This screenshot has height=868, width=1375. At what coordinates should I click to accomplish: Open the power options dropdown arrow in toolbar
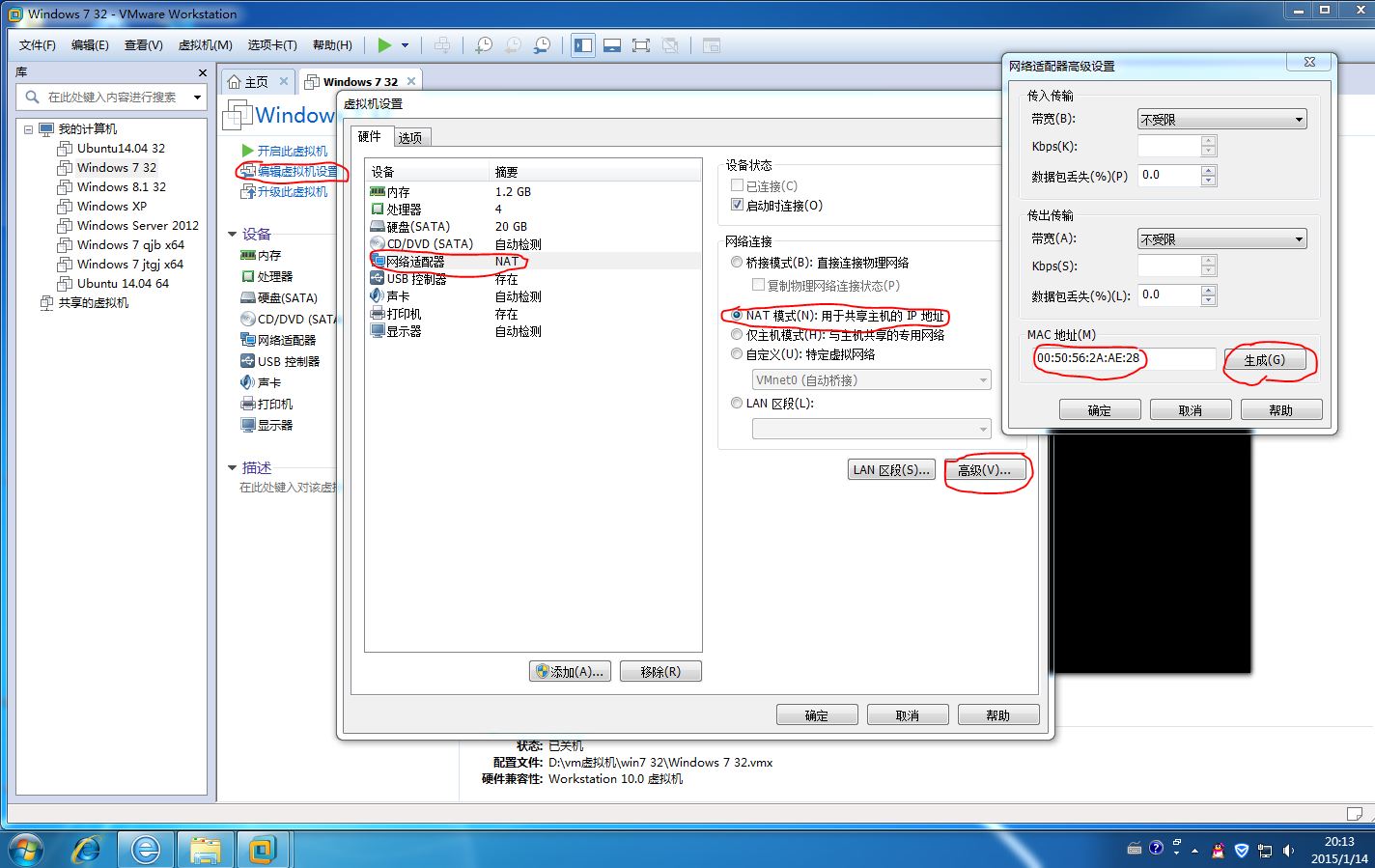[x=405, y=45]
